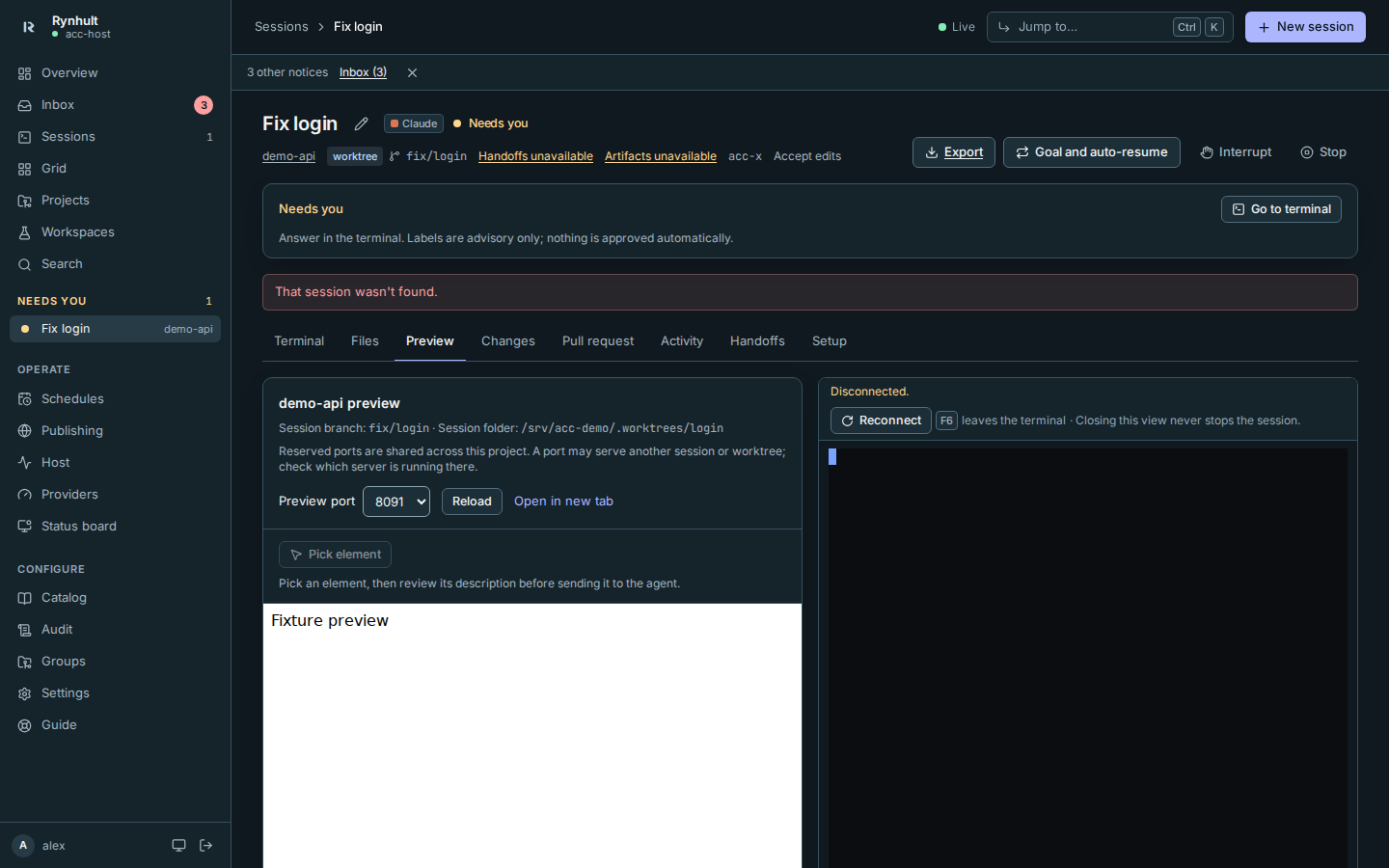Open Inbox in the sidebar
The height and width of the screenshot is (868, 1389).
[x=115, y=105]
